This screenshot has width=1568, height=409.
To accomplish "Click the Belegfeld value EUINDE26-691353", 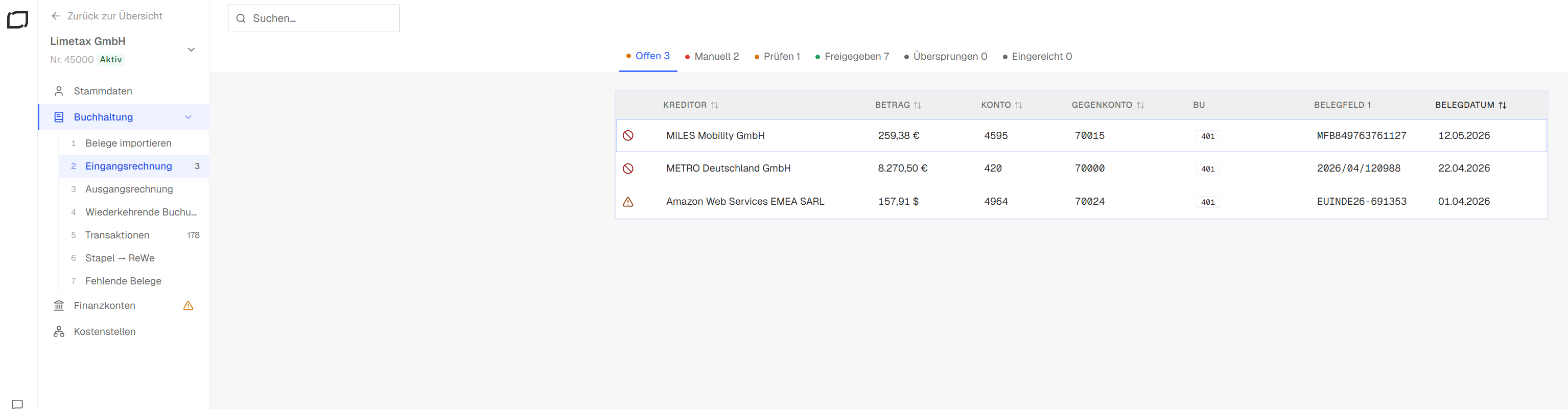I will coord(1362,202).
